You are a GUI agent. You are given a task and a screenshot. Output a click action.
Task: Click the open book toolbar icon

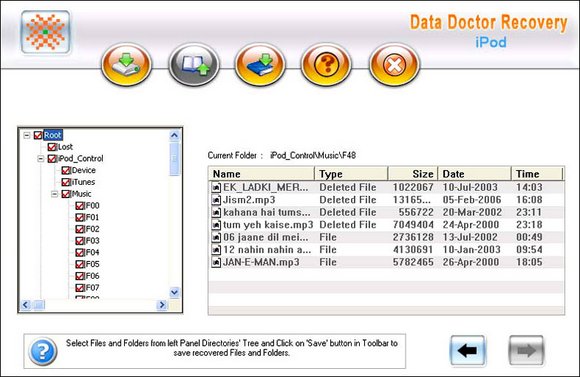[194, 65]
